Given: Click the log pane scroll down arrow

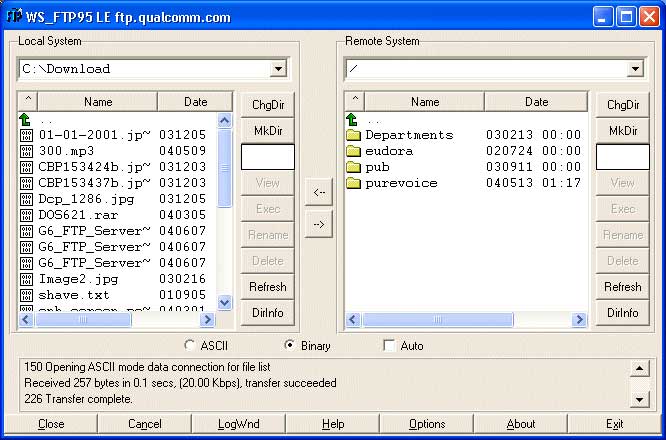Looking at the screenshot, I should click(x=640, y=399).
